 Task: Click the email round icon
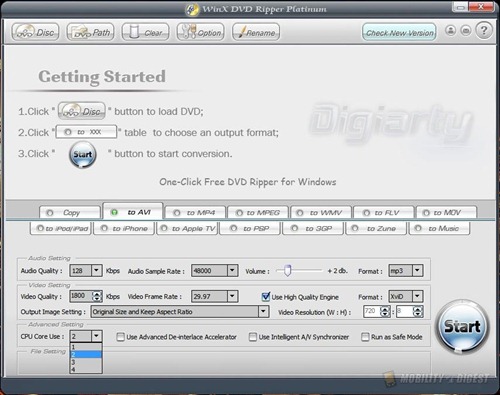(466, 31)
